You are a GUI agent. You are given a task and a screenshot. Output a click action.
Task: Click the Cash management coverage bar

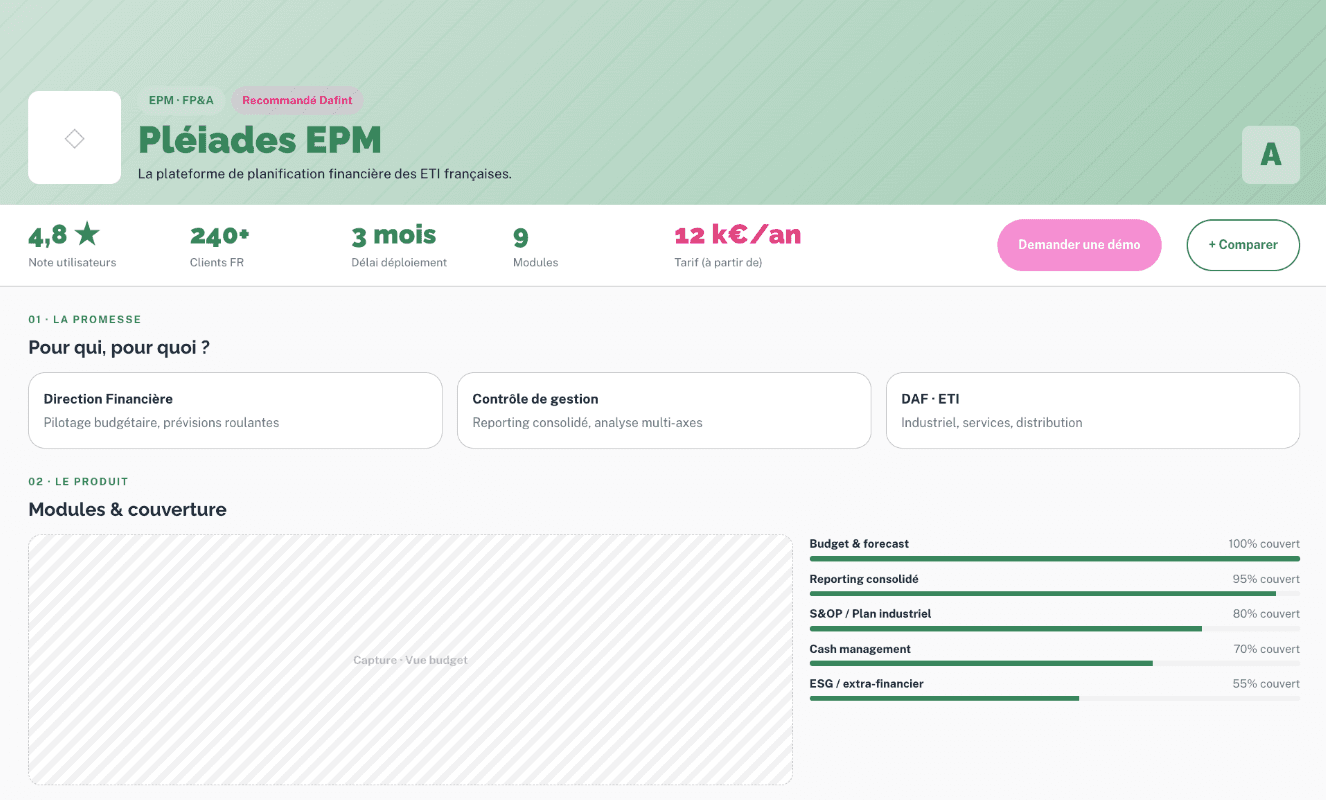(x=1055, y=663)
